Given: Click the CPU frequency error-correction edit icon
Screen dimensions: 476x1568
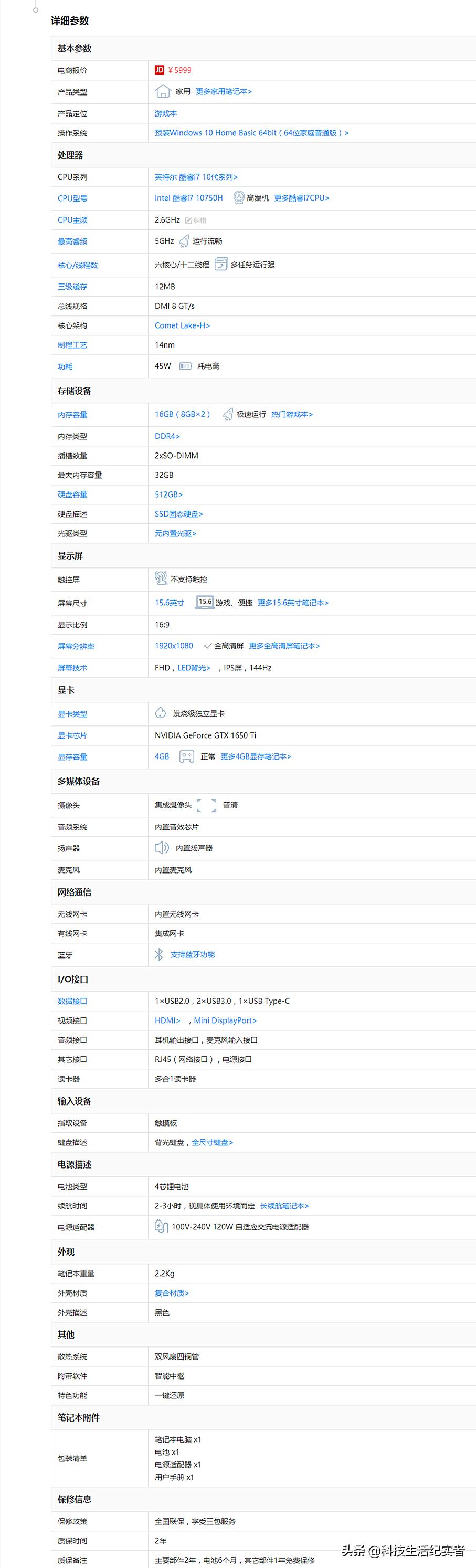Looking at the screenshot, I should (x=188, y=220).
